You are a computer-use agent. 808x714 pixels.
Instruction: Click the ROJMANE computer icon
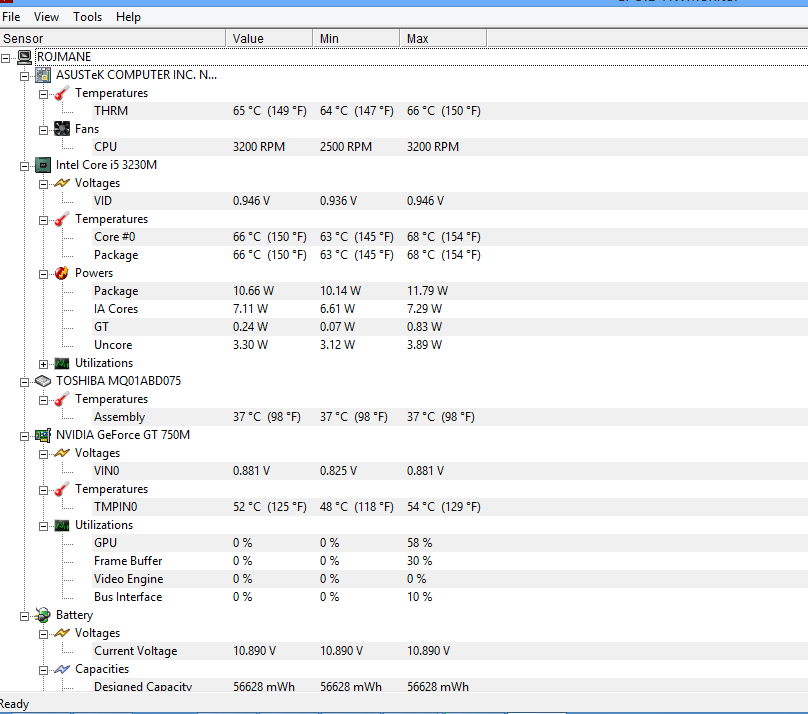click(24, 57)
